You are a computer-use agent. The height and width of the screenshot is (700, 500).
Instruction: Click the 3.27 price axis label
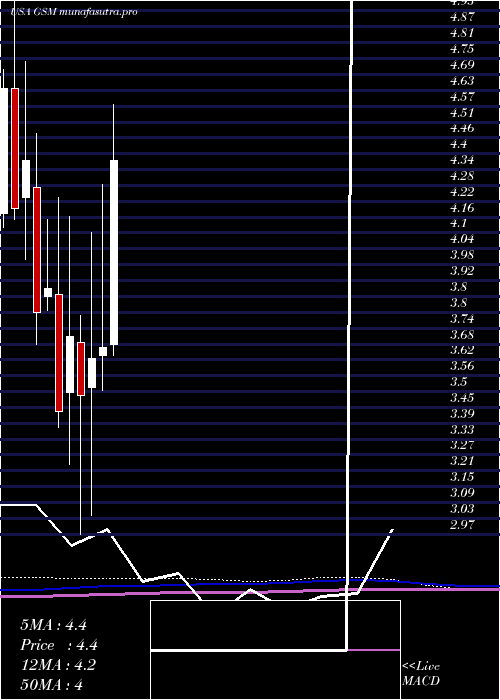pyautogui.click(x=462, y=445)
